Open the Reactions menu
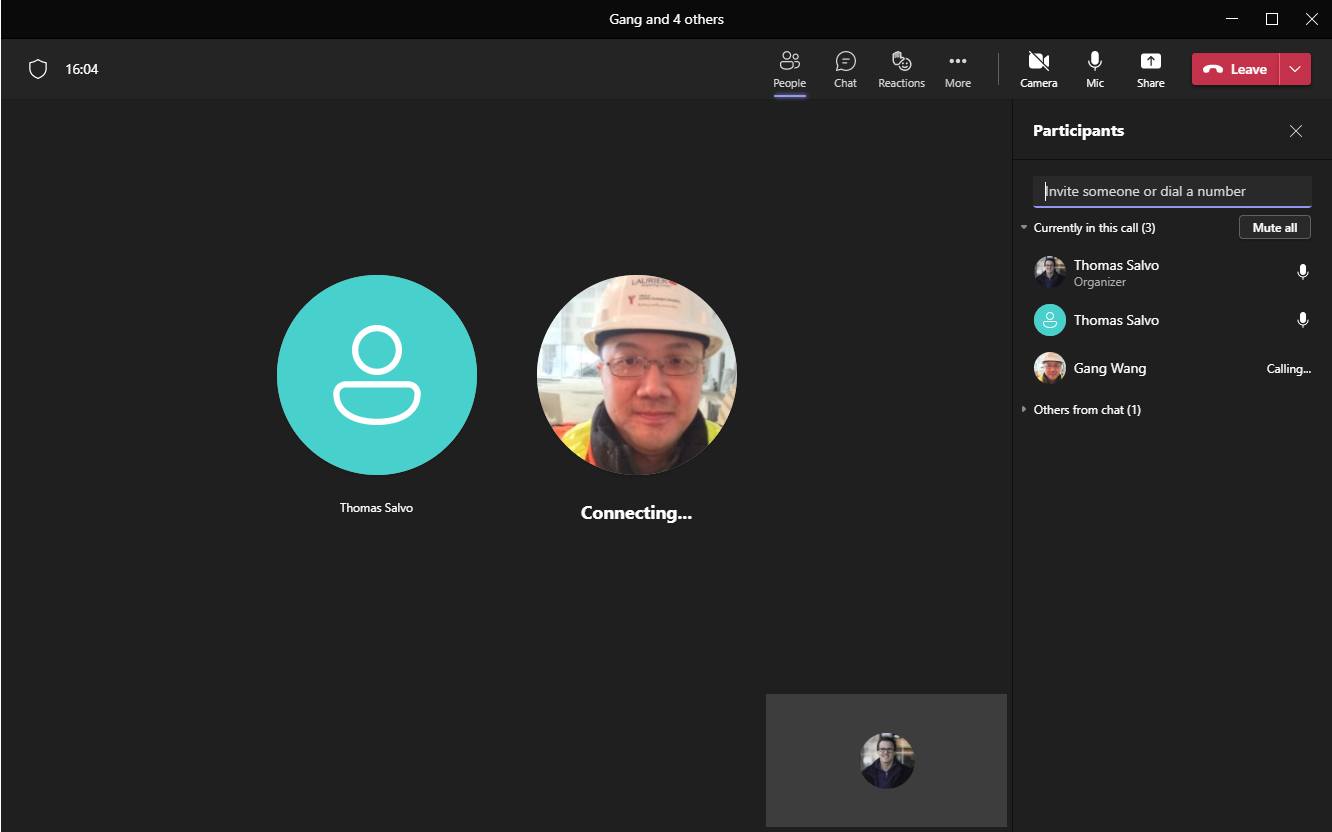Viewport: 1332px width, 832px height. tap(901, 69)
